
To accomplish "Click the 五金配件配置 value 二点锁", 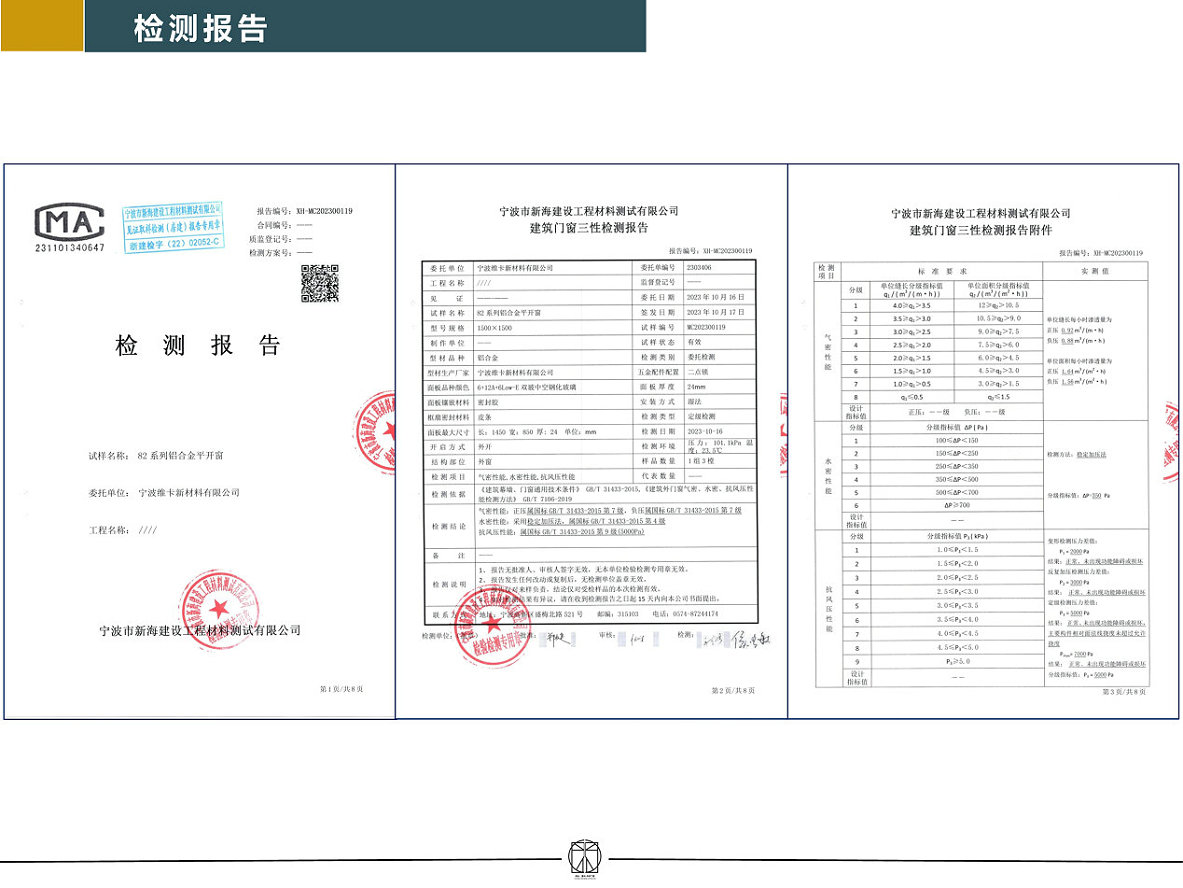I will [697, 372].
